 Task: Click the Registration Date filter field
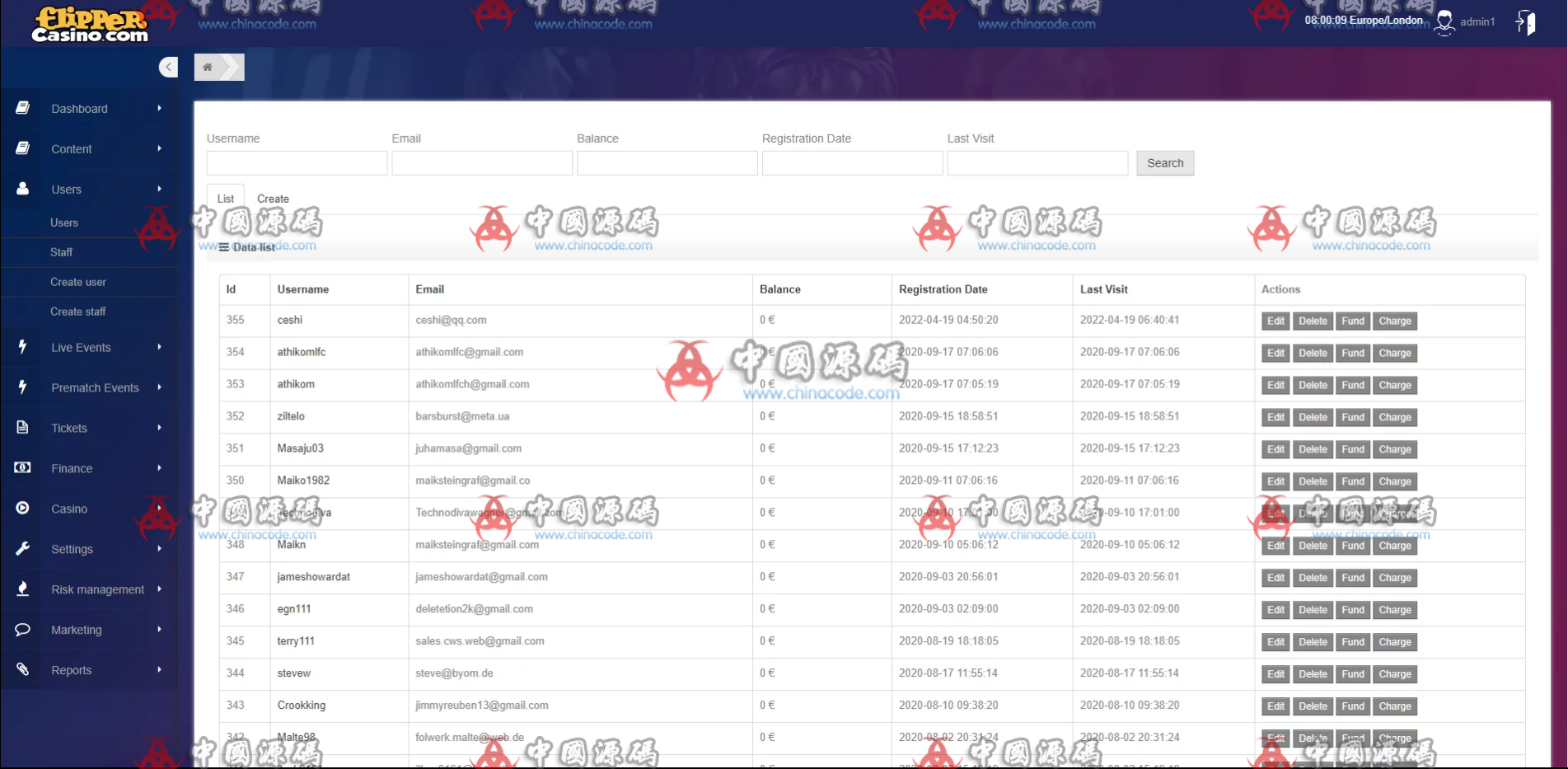(x=853, y=163)
